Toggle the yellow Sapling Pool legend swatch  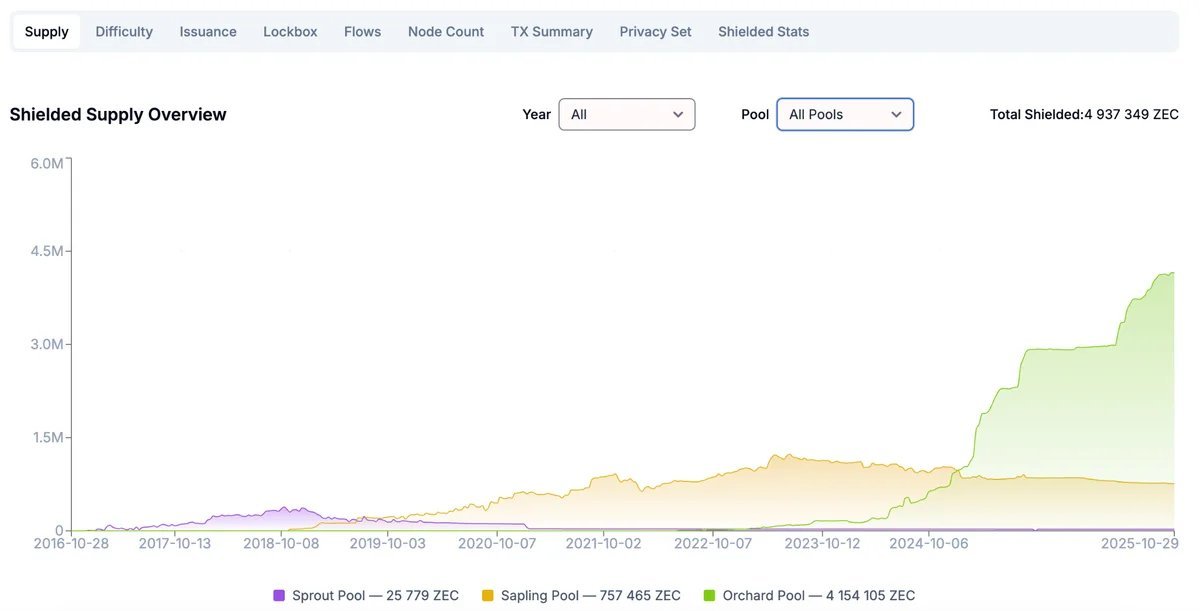coord(488,596)
